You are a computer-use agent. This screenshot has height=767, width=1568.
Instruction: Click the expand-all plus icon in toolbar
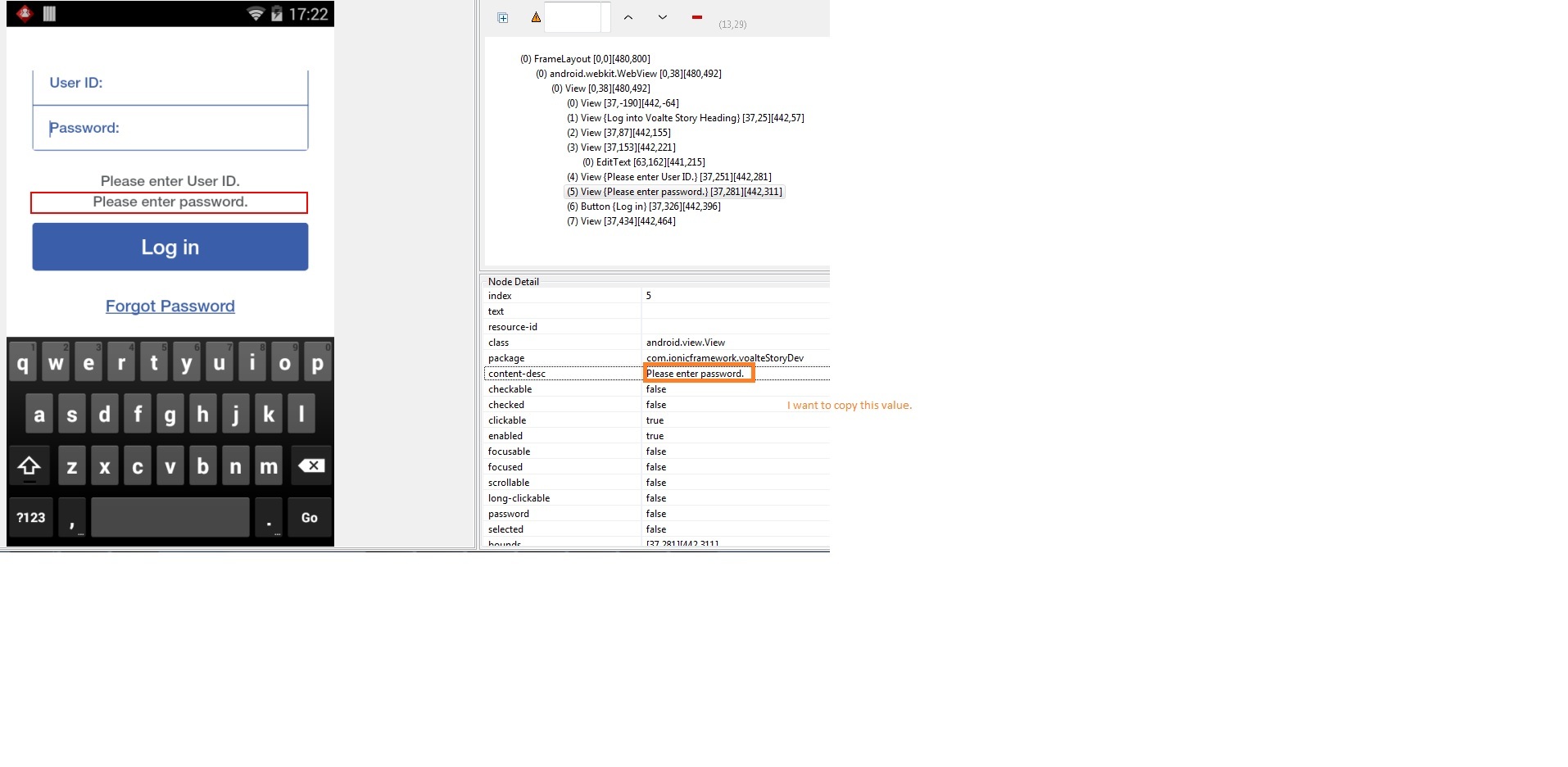(x=503, y=18)
